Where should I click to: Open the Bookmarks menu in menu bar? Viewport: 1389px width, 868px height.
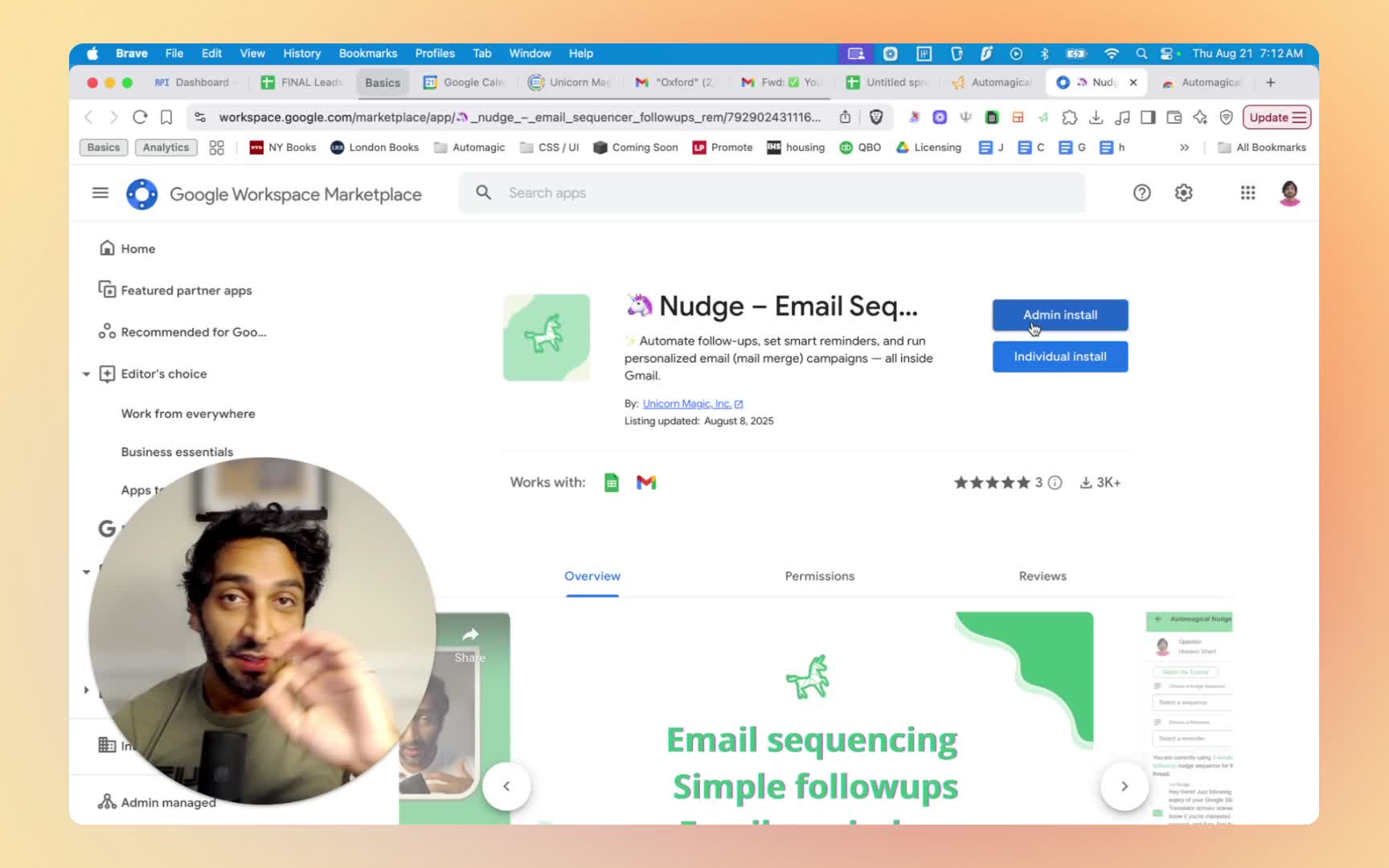pyautogui.click(x=367, y=53)
